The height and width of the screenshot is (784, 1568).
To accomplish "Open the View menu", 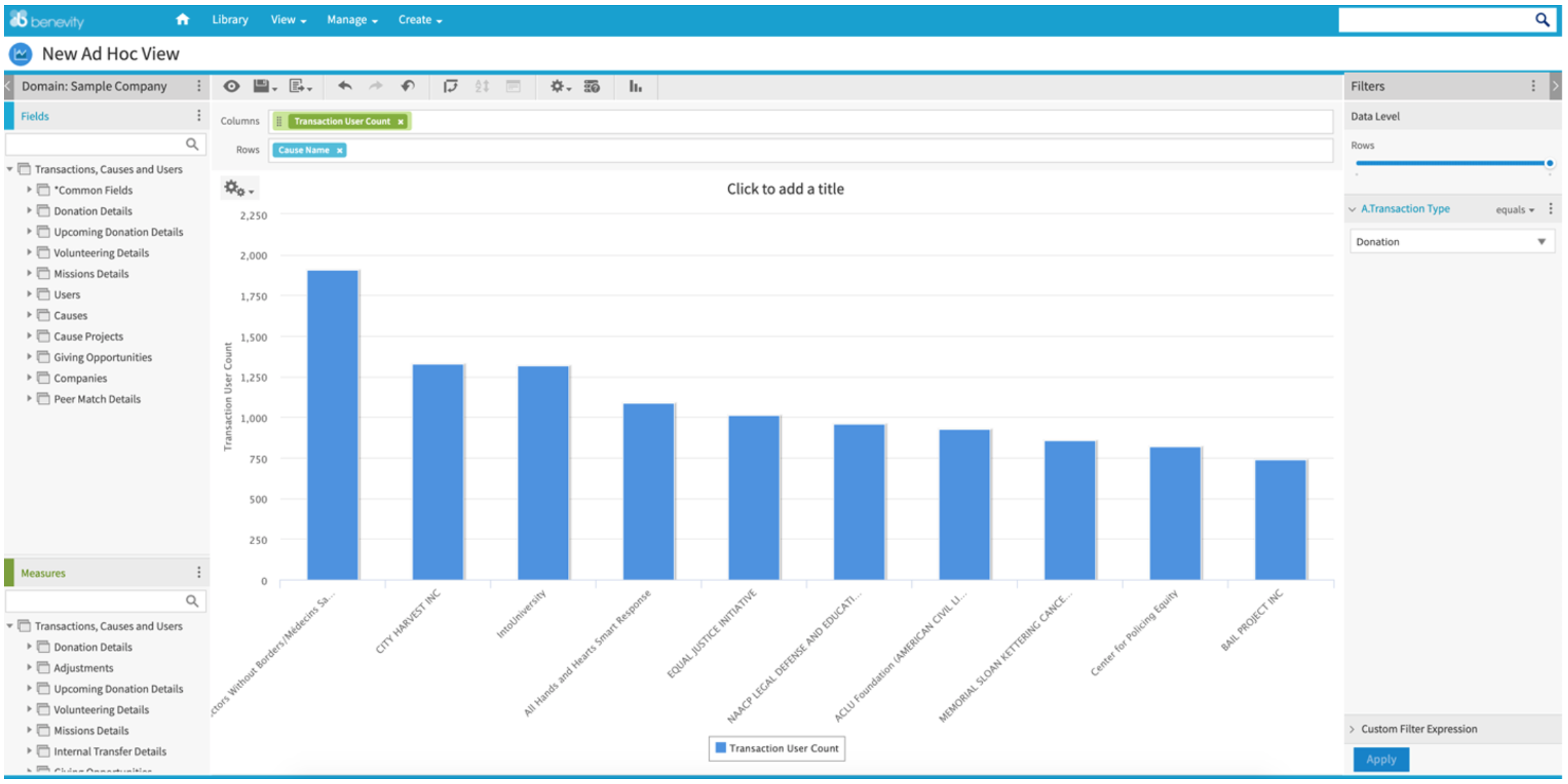I will (x=288, y=19).
